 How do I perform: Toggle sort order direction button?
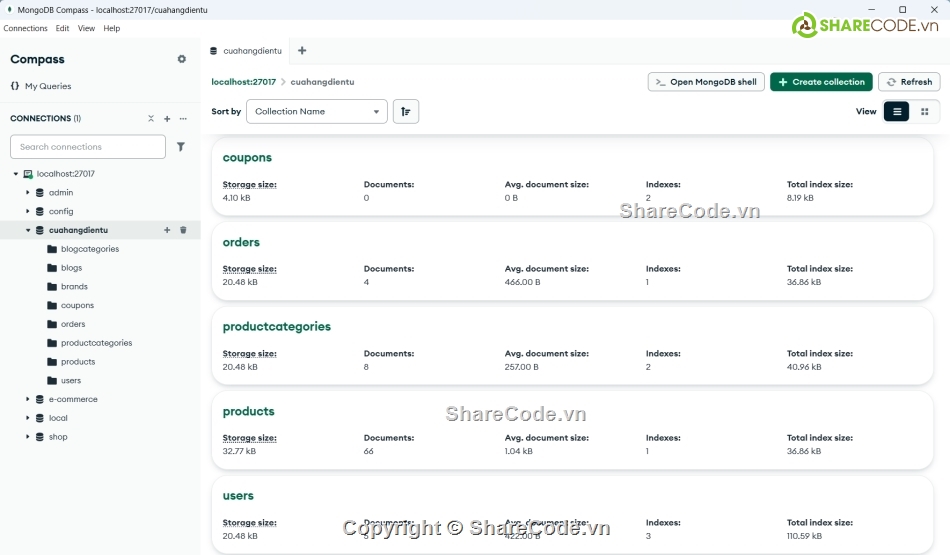(406, 111)
